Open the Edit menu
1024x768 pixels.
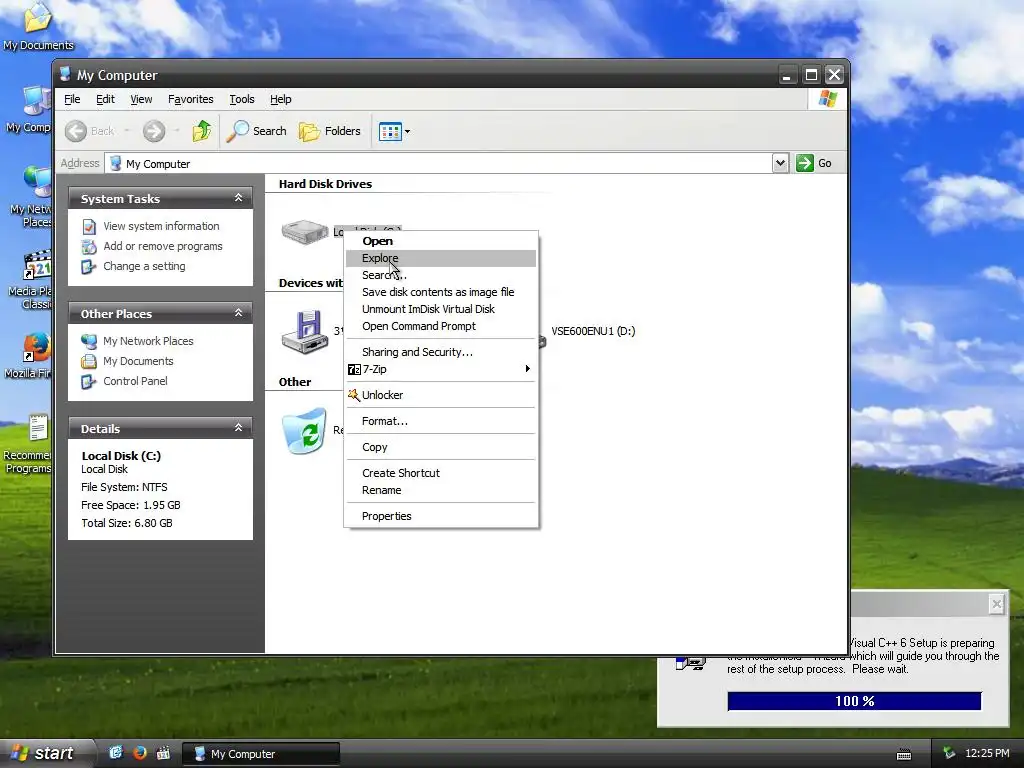click(x=105, y=99)
